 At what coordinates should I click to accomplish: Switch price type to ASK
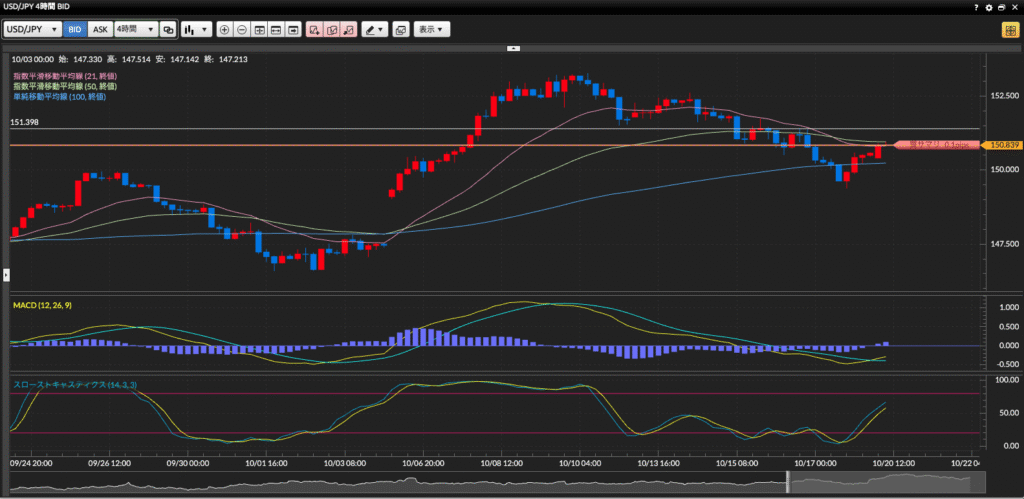click(99, 30)
